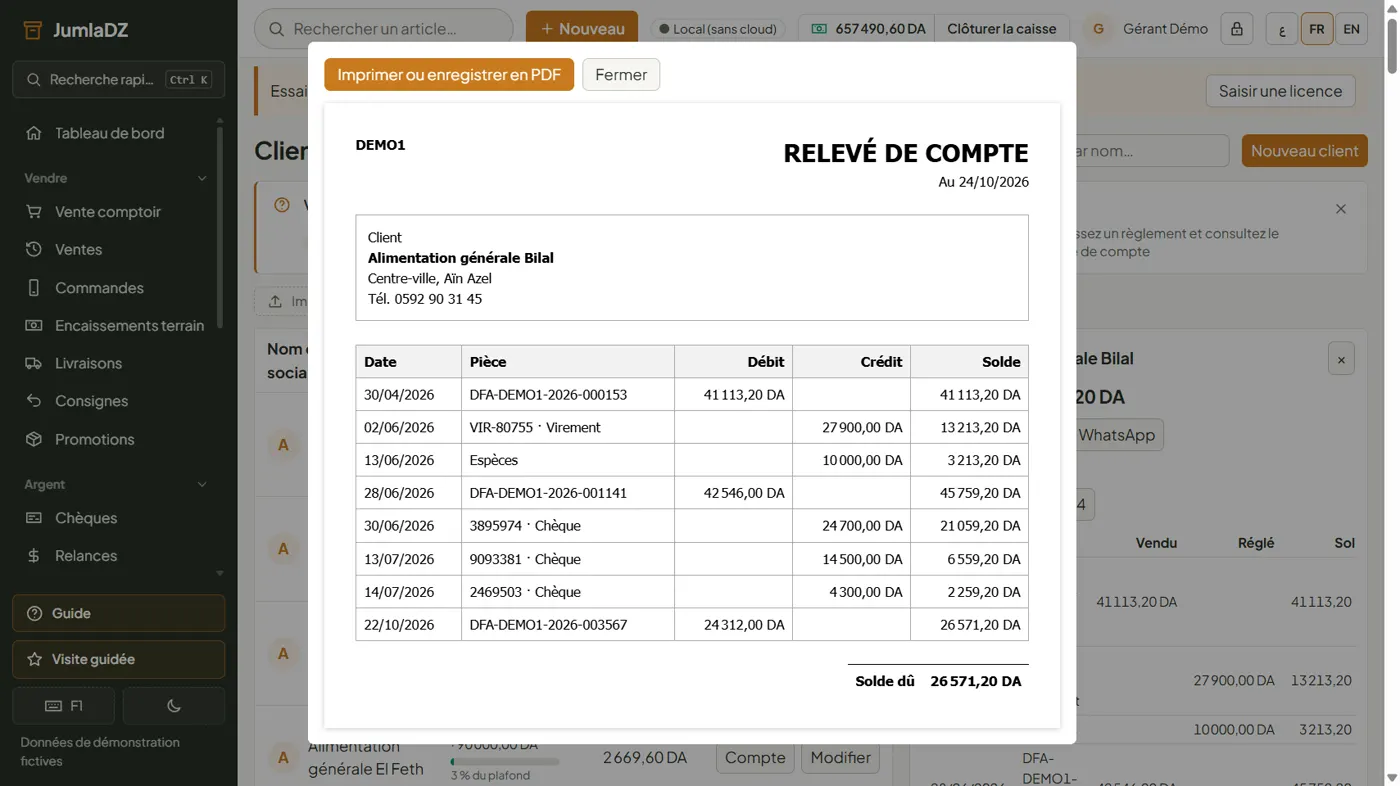Click the Promotions box icon
The height and width of the screenshot is (786, 1400).
pyautogui.click(x=34, y=439)
